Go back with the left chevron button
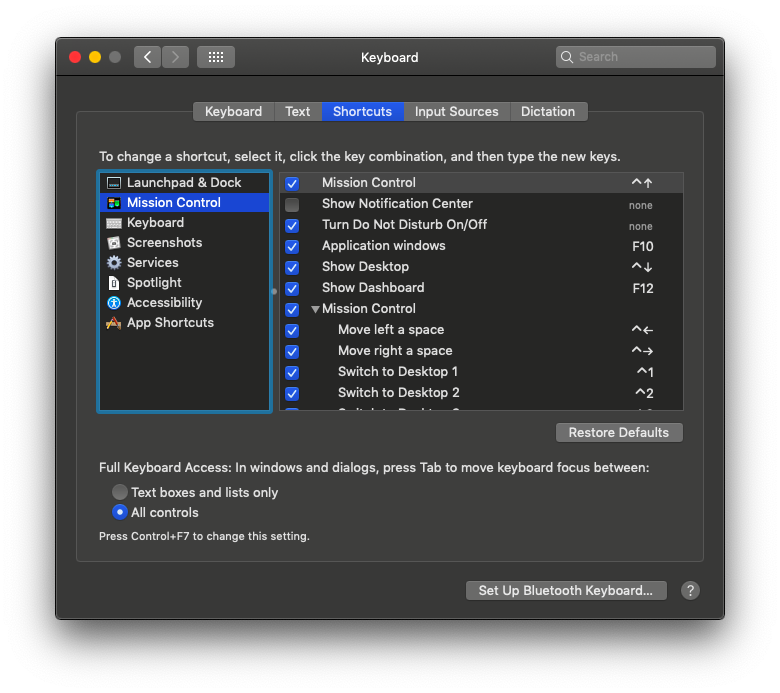This screenshot has height=693, width=780. coord(147,57)
